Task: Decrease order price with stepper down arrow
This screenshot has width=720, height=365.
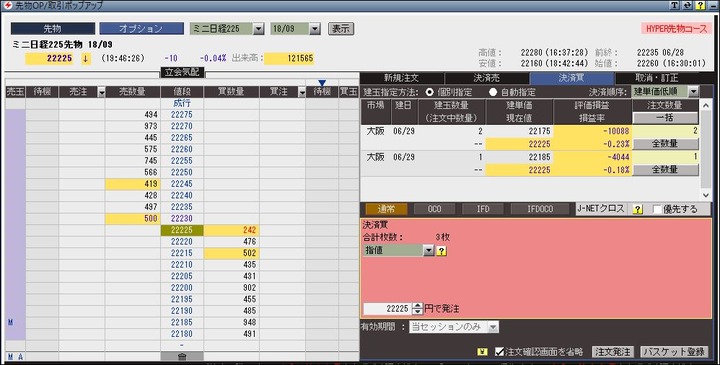Action: pyautogui.click(x=417, y=312)
